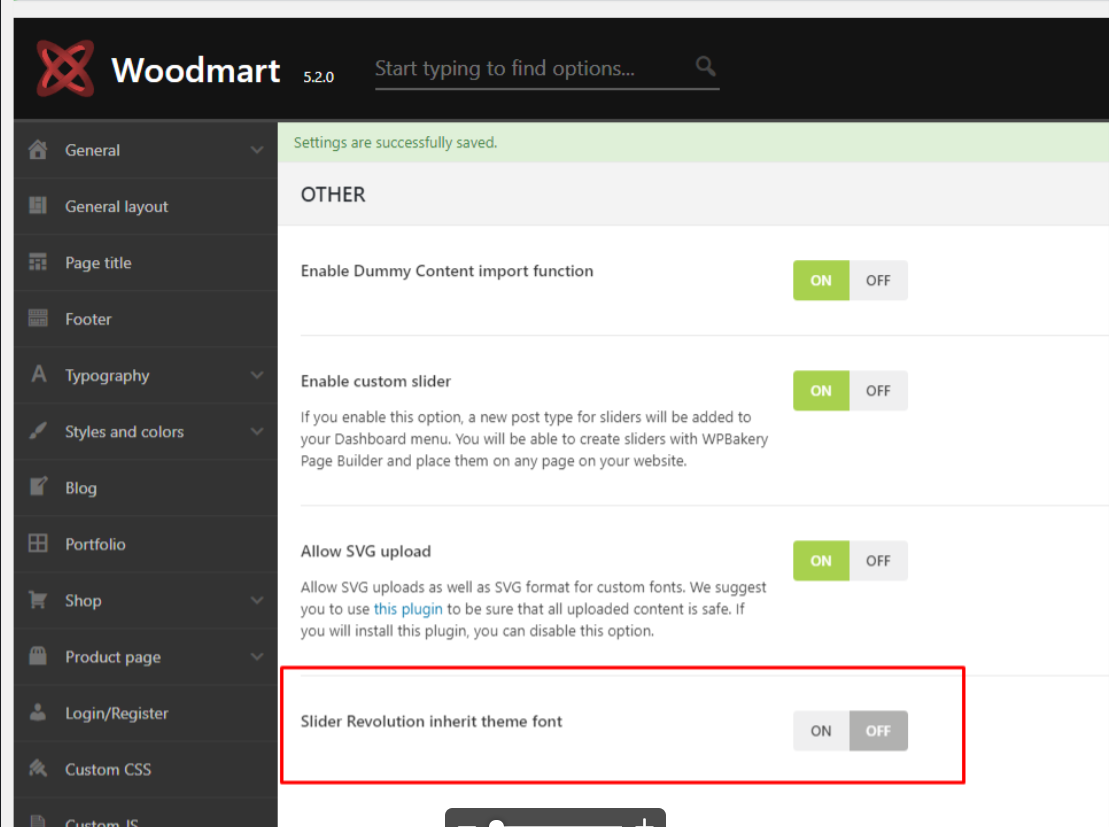Expand the General section chevron
The image size is (1109, 827).
click(257, 150)
